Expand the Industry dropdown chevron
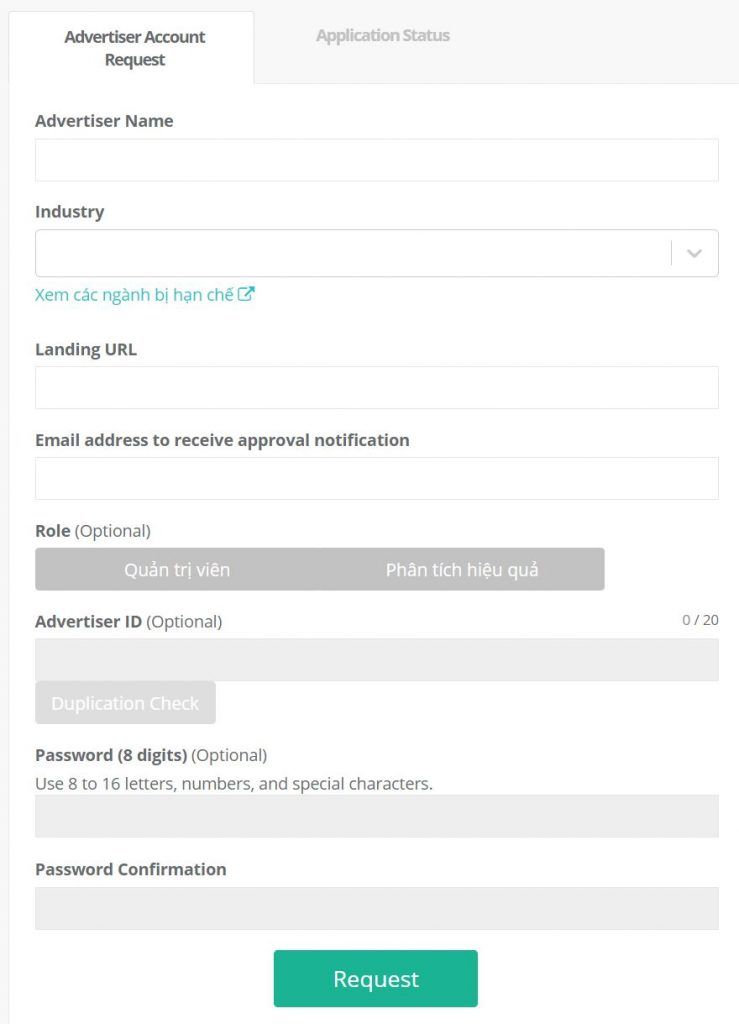739x1024 pixels. point(694,253)
